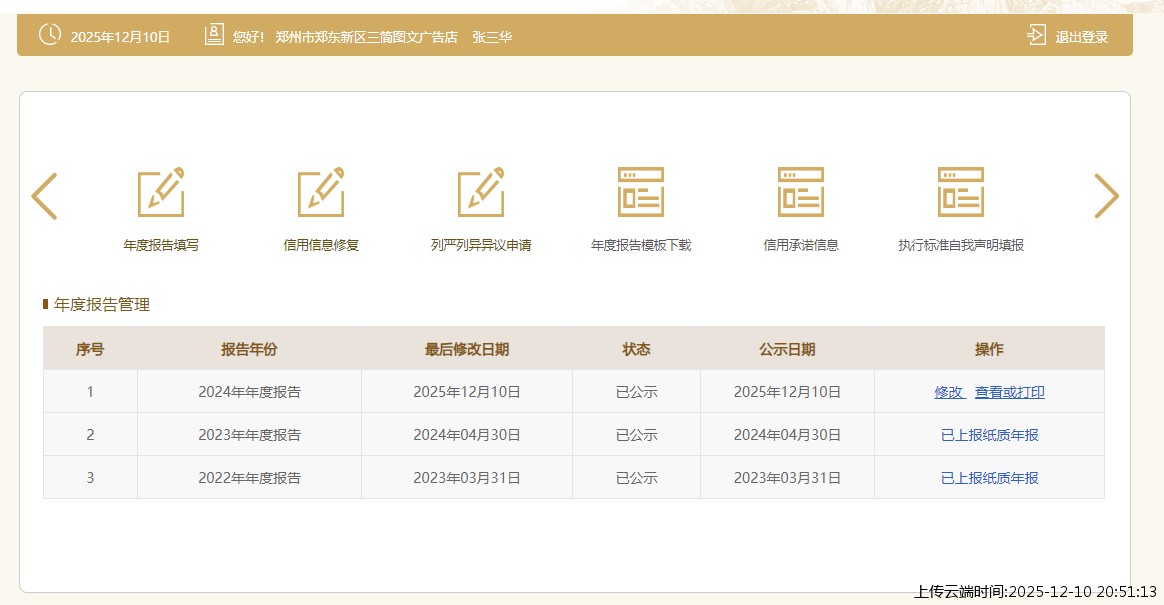Open the 年度报告填写 icon
1164x605 pixels.
point(161,192)
